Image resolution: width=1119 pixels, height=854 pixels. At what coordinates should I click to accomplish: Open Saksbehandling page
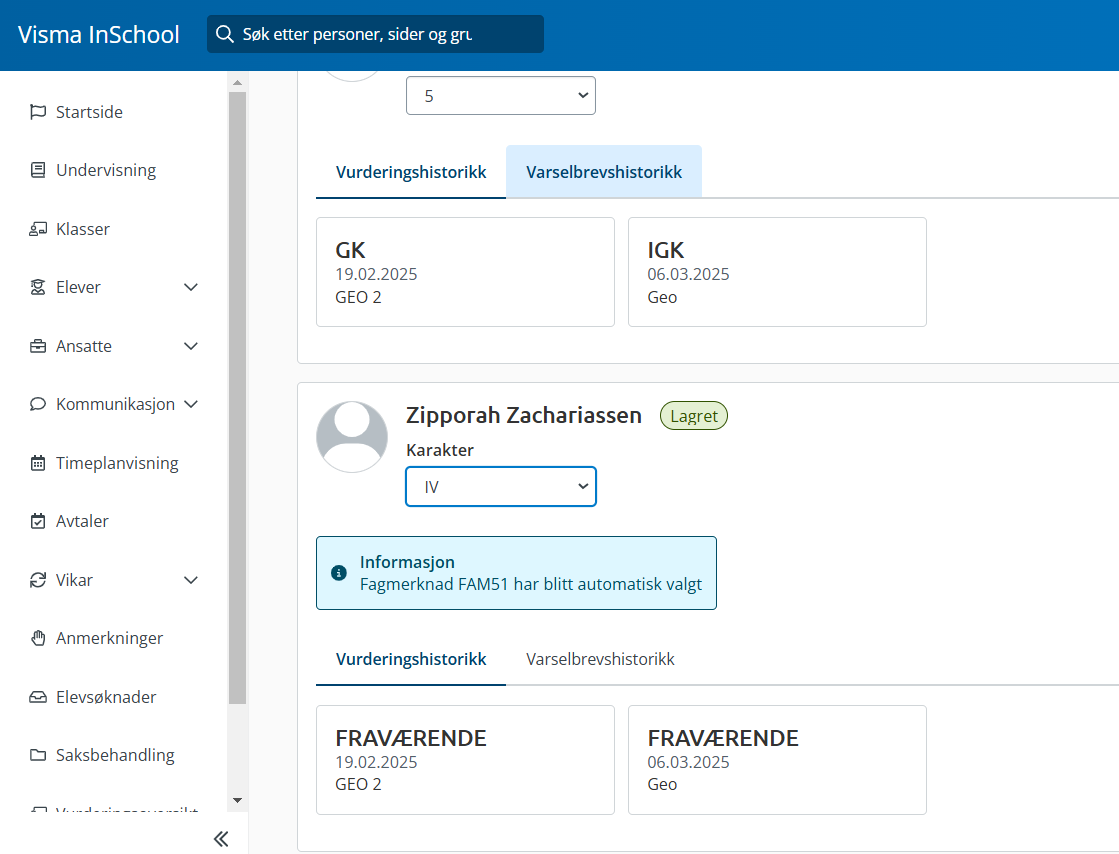click(x=115, y=755)
